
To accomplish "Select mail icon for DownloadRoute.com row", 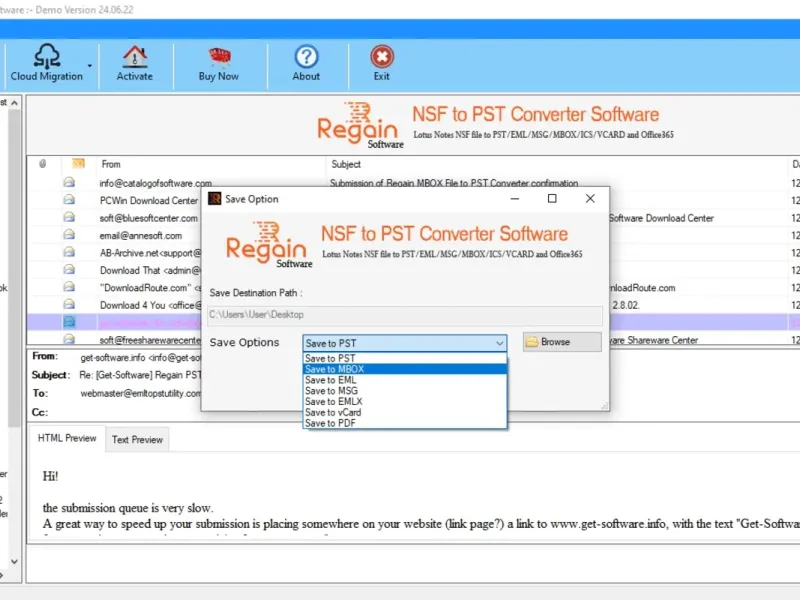I will point(69,287).
